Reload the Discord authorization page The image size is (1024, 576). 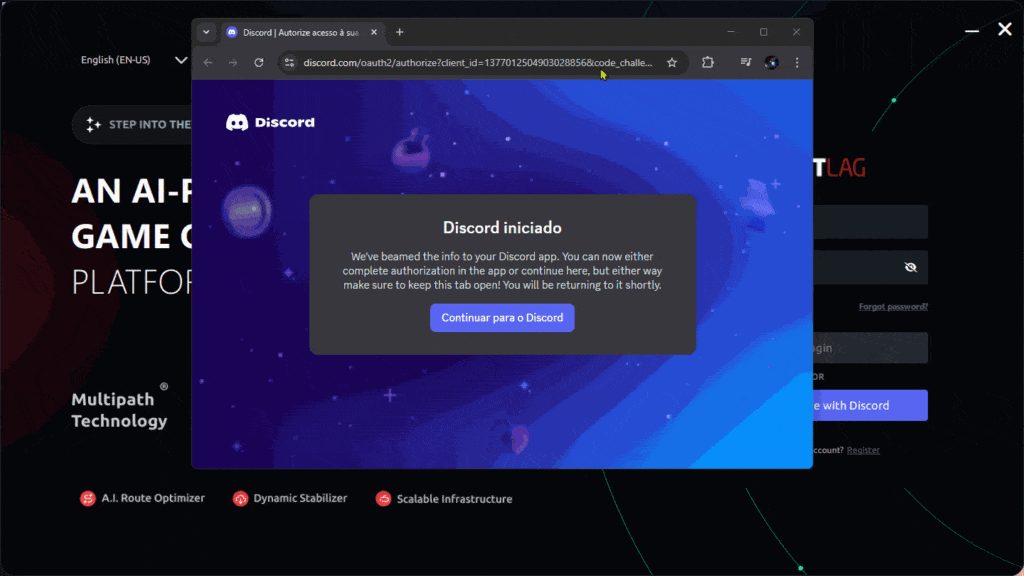click(259, 63)
